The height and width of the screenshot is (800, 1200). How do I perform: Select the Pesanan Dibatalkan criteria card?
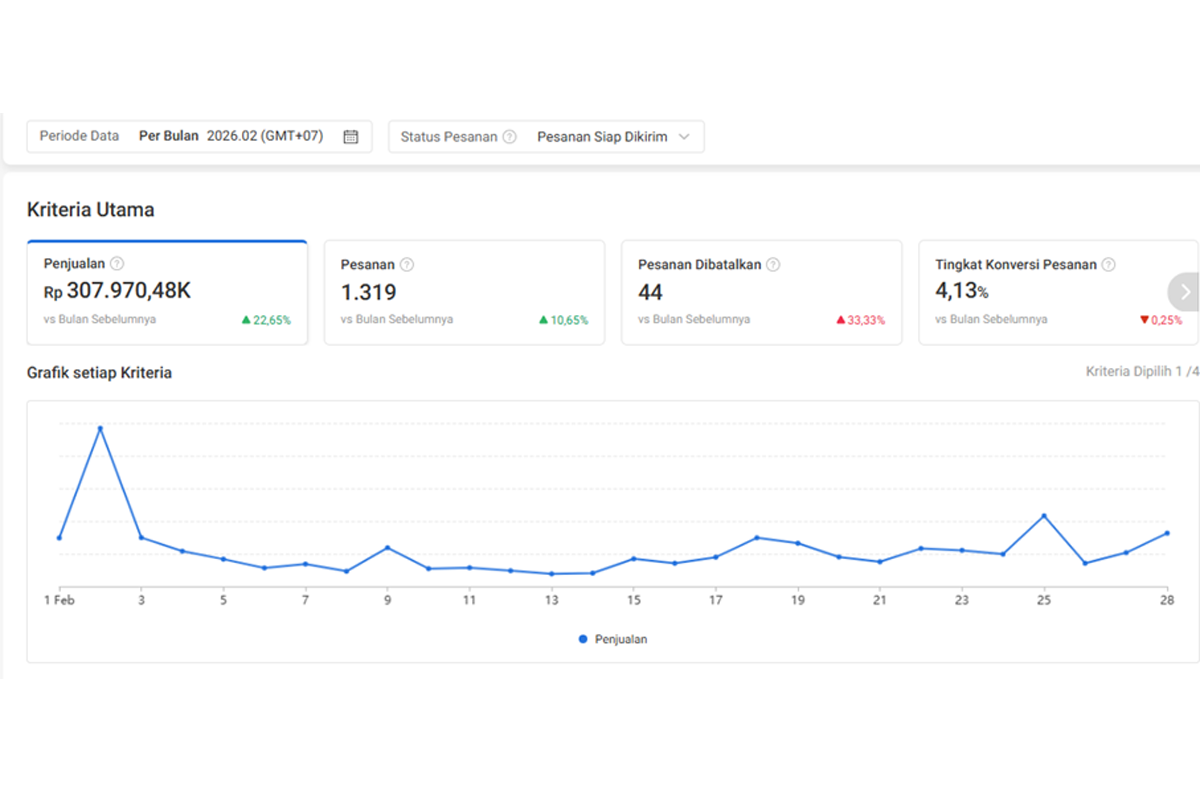pyautogui.click(x=762, y=293)
